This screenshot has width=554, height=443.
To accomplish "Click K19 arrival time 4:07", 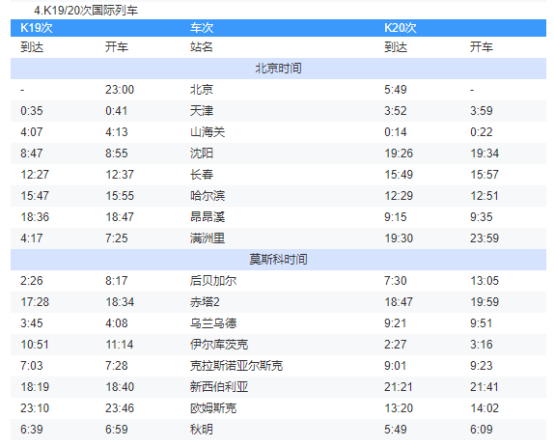I will coord(31,132).
